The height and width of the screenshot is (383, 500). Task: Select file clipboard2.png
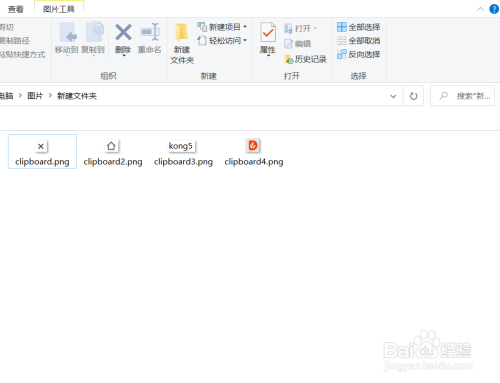113,152
